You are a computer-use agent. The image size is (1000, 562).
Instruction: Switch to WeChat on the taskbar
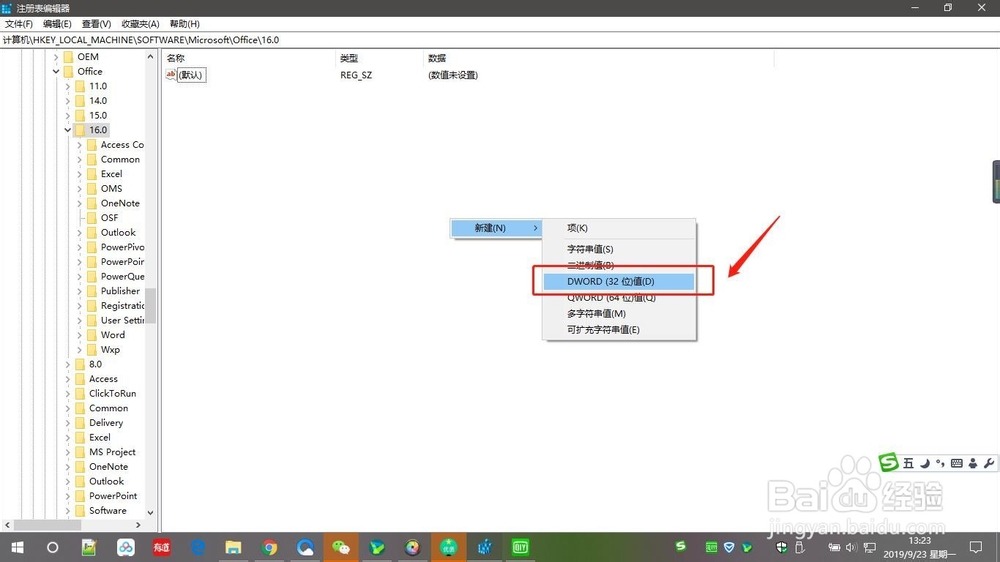341,547
